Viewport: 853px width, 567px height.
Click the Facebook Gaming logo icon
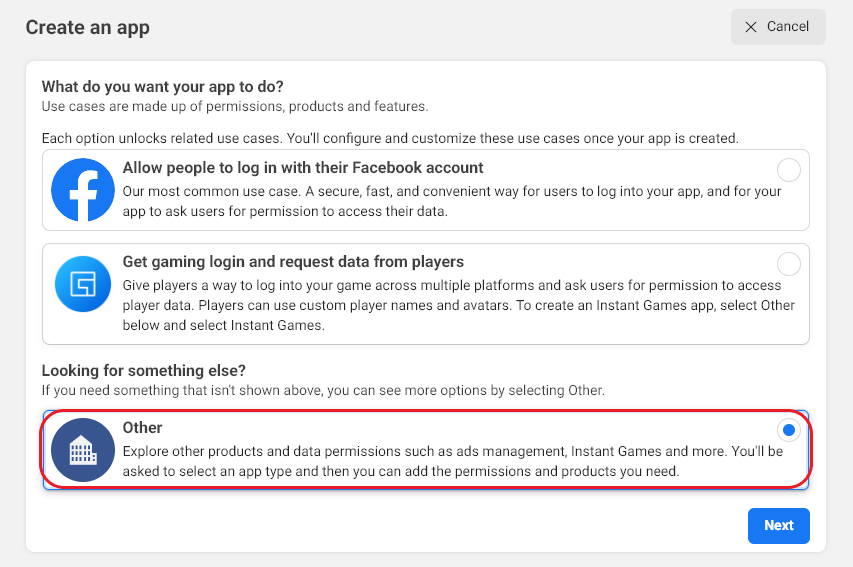(83, 284)
